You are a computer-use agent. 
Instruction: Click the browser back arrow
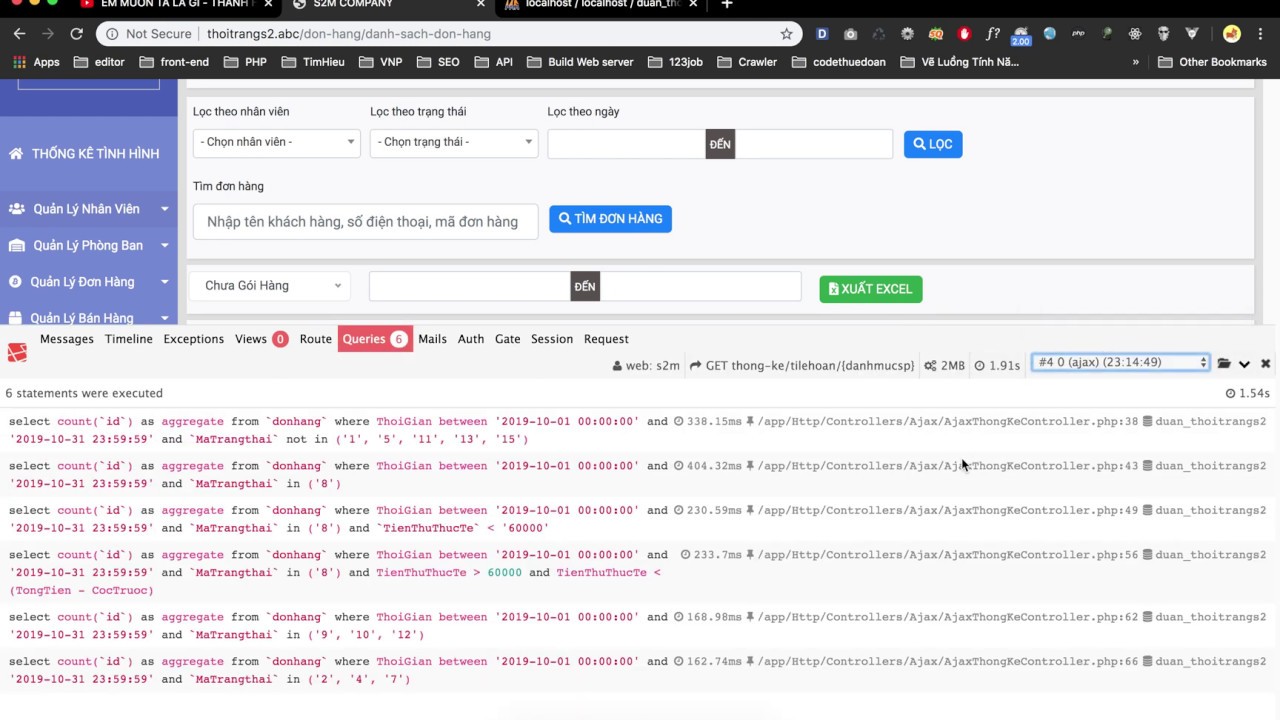click(x=19, y=34)
